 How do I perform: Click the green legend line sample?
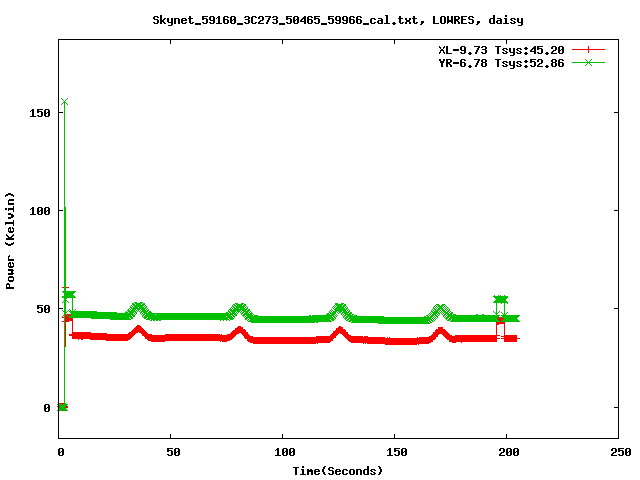click(x=588, y=62)
